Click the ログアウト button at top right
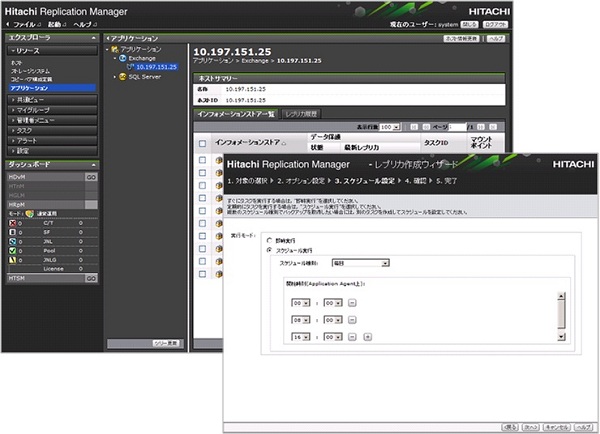Screen dimensions: 600x434 495,24
